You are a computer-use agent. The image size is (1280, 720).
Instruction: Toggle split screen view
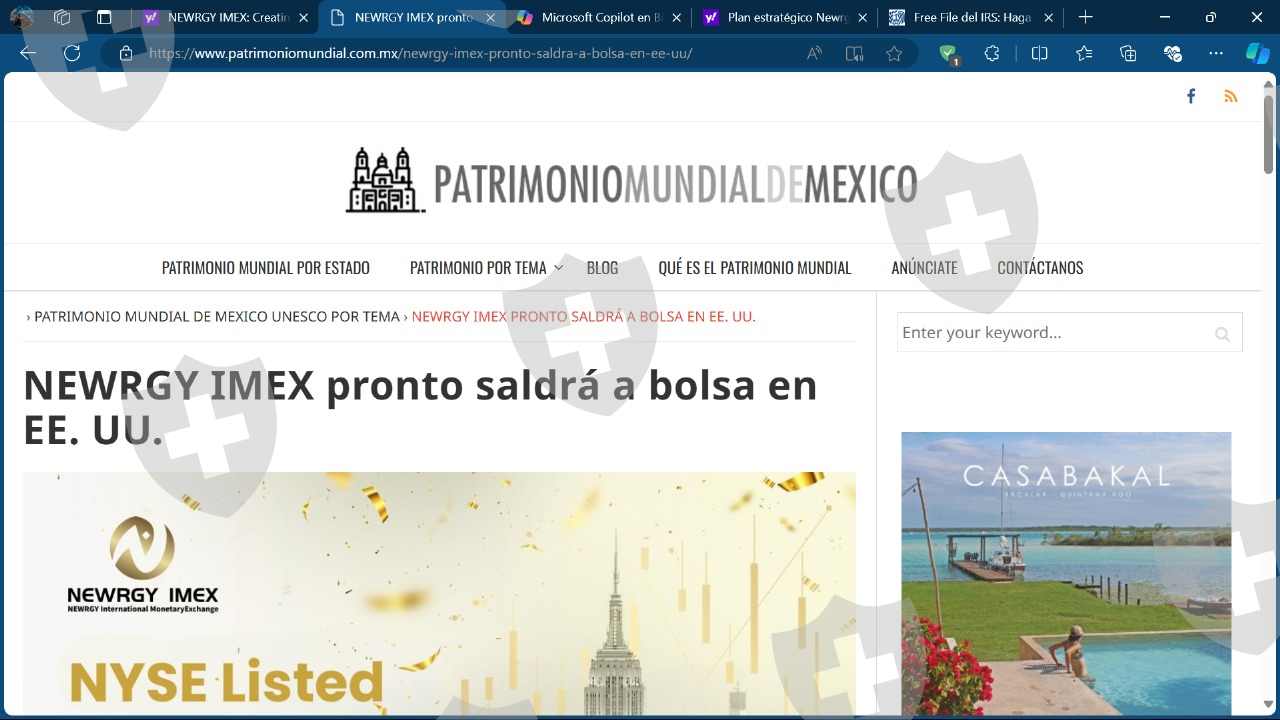(x=1039, y=54)
